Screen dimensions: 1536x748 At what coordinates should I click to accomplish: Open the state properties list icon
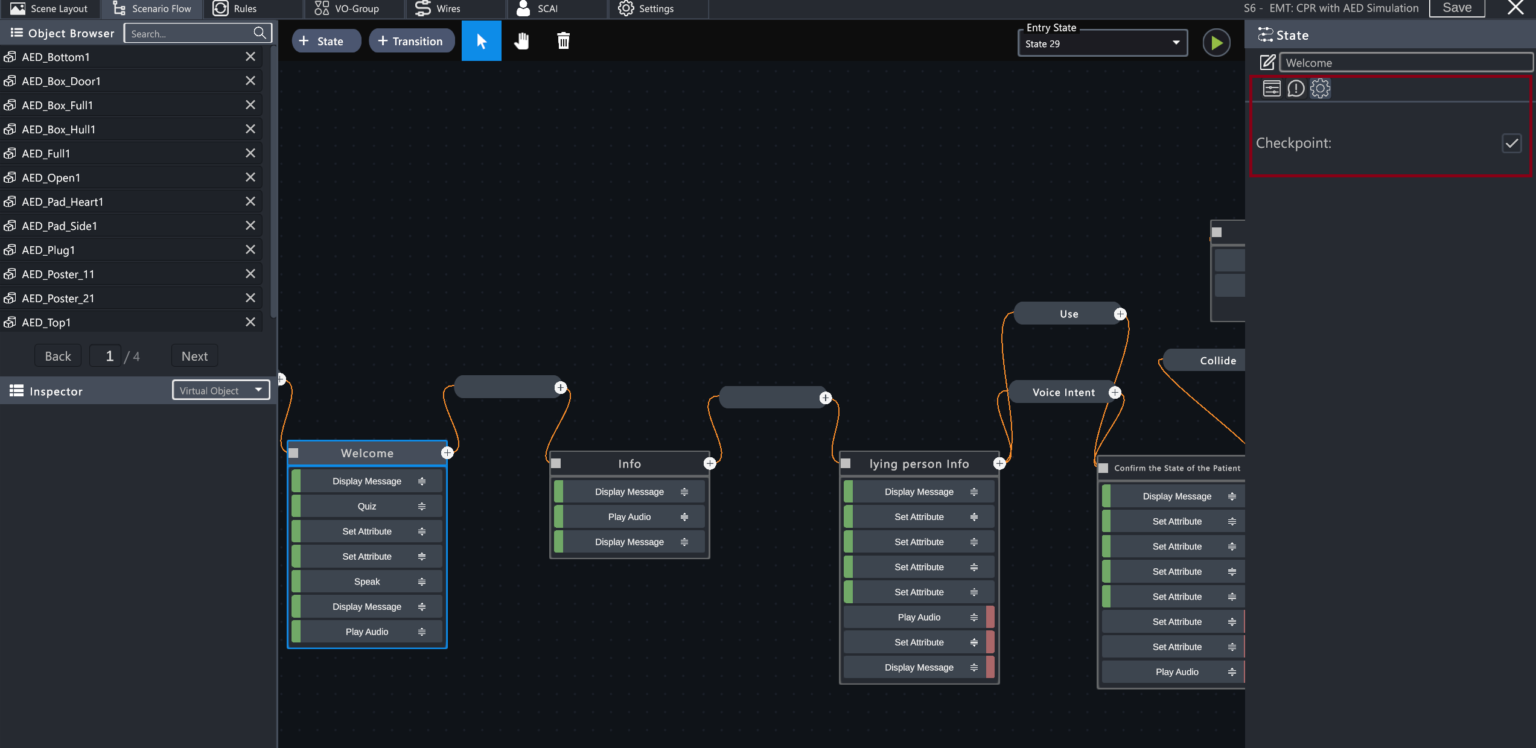(x=1271, y=89)
